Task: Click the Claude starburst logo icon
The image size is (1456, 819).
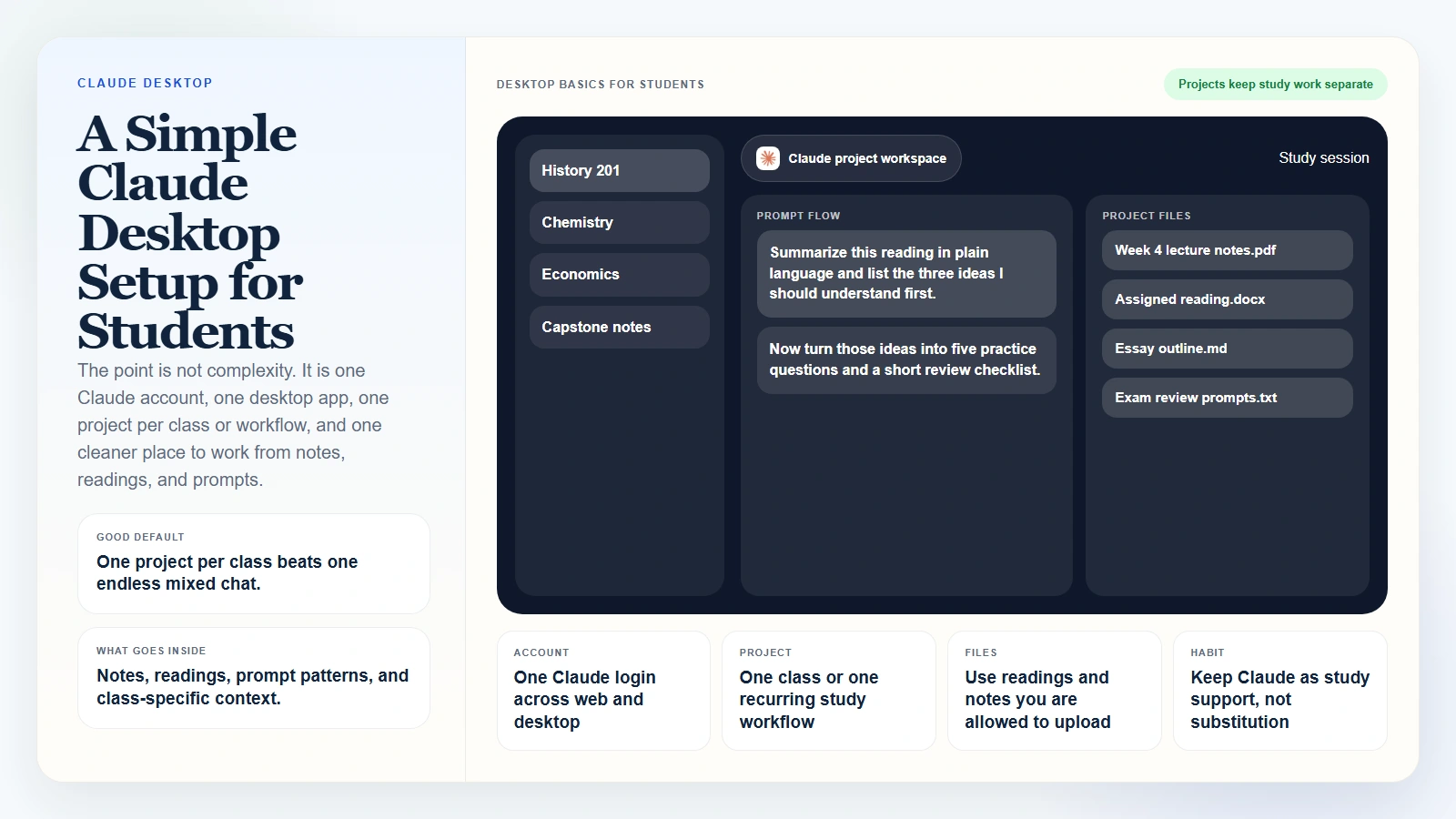Action: 768,158
